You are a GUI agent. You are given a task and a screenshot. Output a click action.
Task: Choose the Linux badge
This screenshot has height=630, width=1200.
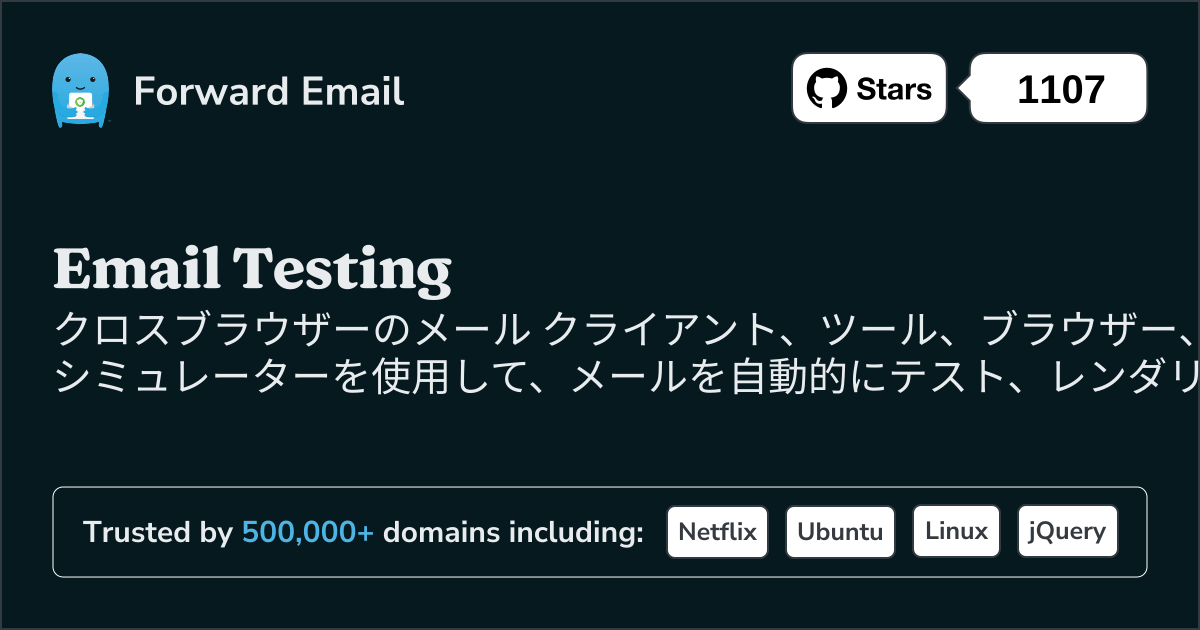point(956,532)
